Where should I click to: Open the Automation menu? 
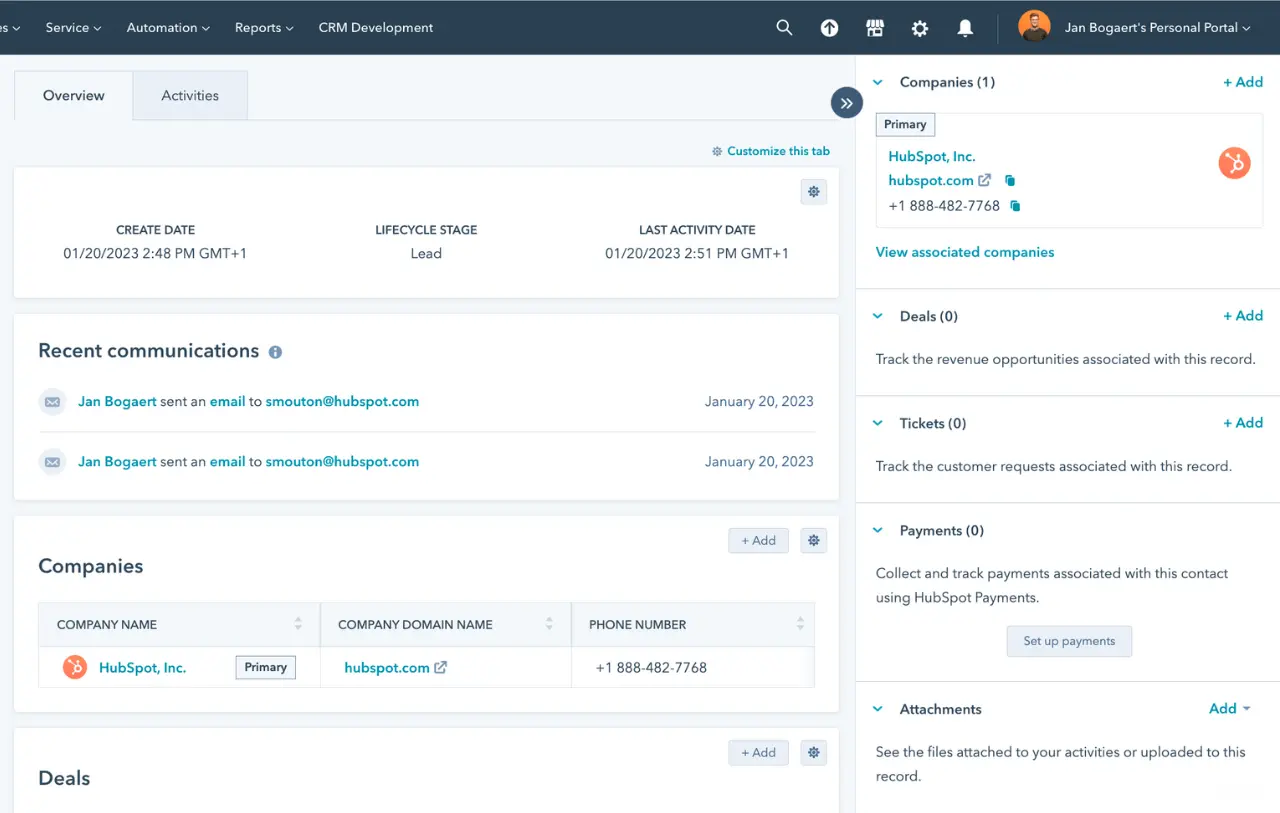tap(167, 28)
